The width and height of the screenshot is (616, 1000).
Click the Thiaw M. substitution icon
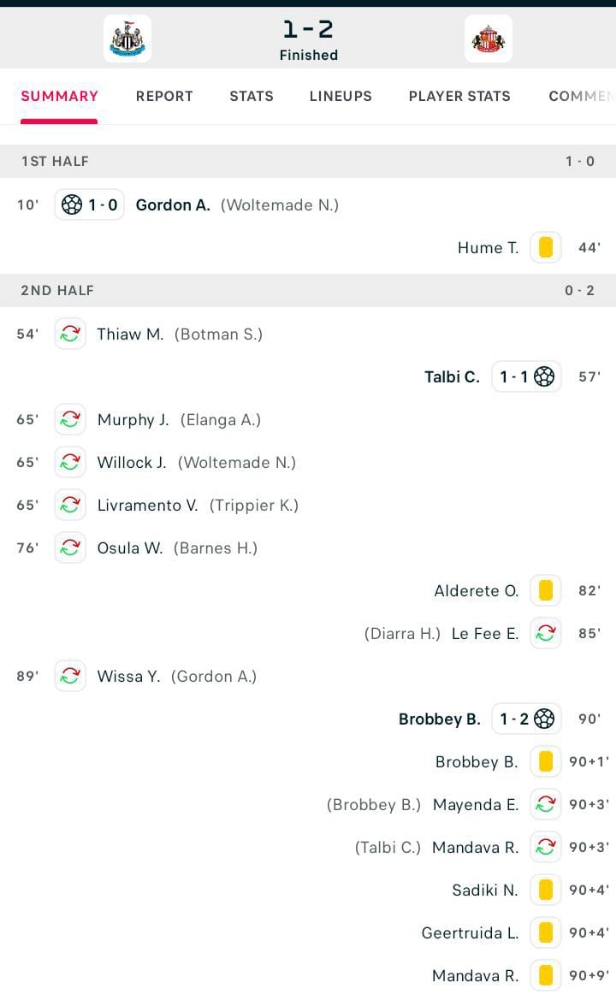point(70,334)
